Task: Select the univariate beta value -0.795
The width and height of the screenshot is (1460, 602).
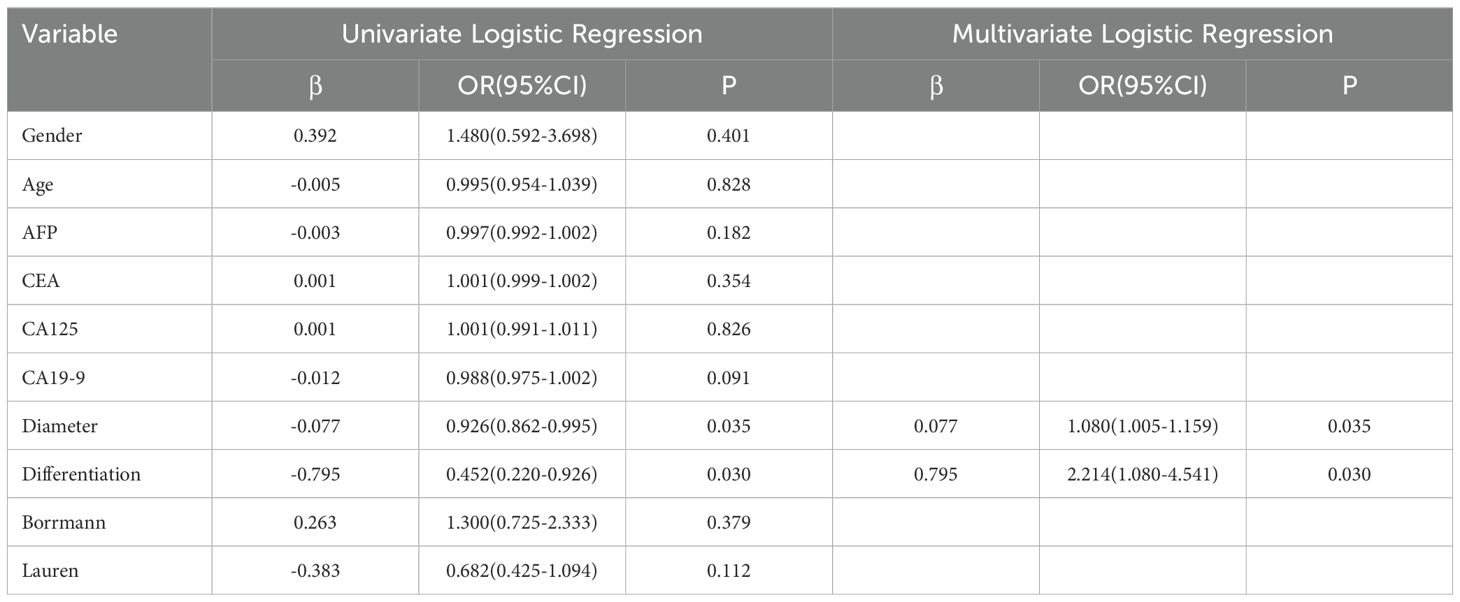Action: [x=315, y=474]
